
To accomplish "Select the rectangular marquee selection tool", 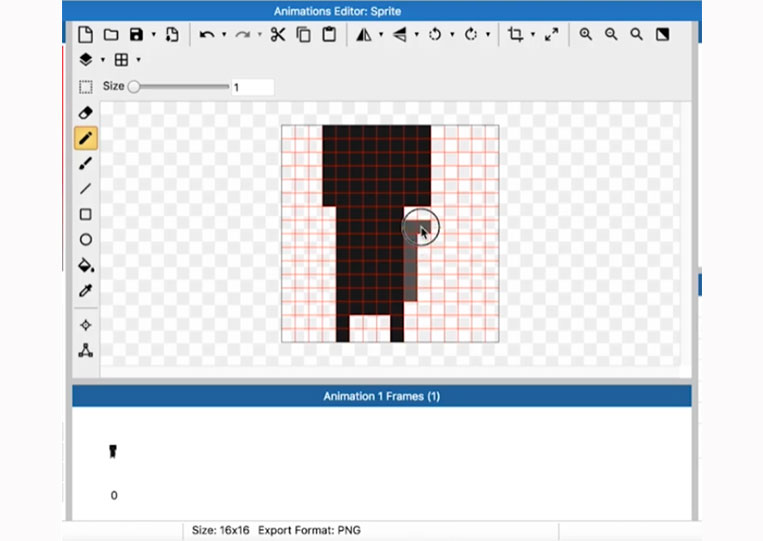I will [x=86, y=87].
